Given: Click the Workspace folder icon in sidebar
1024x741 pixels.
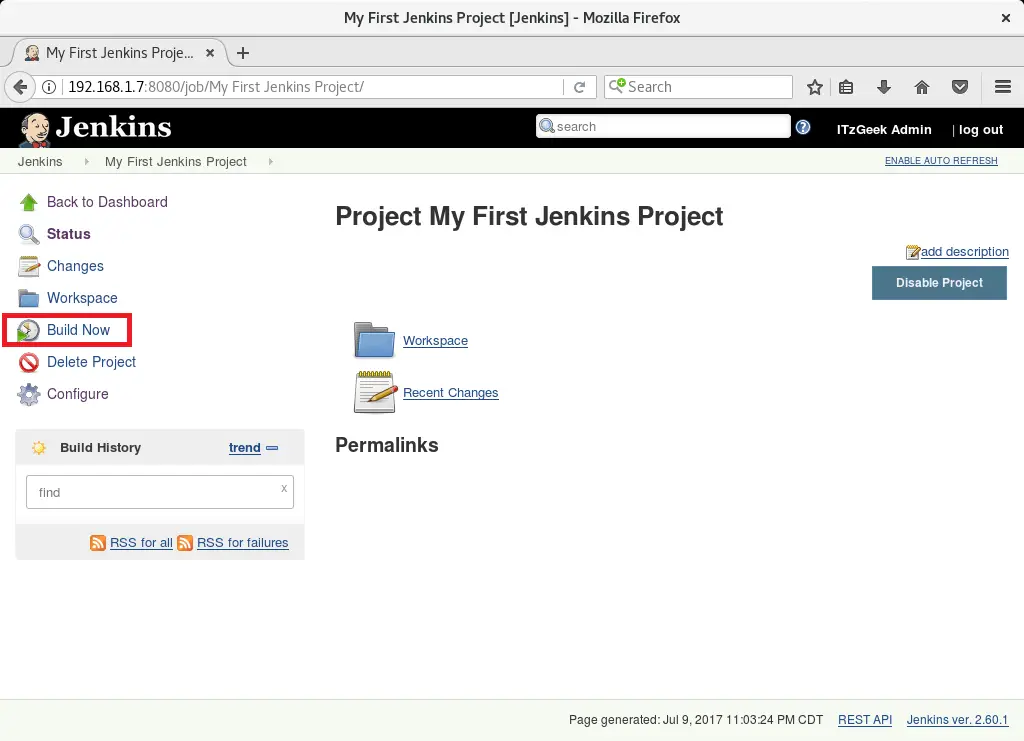Looking at the screenshot, I should click(x=28, y=298).
